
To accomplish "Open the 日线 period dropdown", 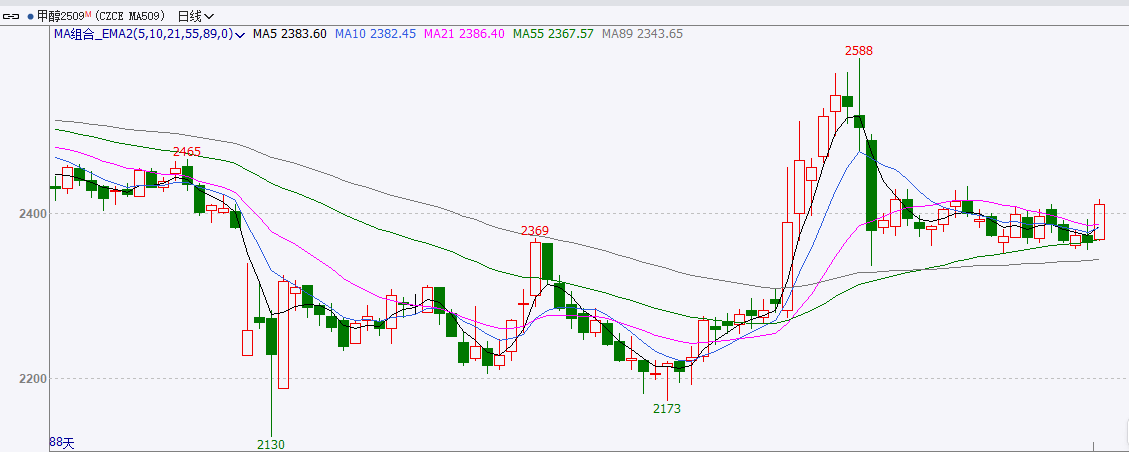I will (195, 16).
